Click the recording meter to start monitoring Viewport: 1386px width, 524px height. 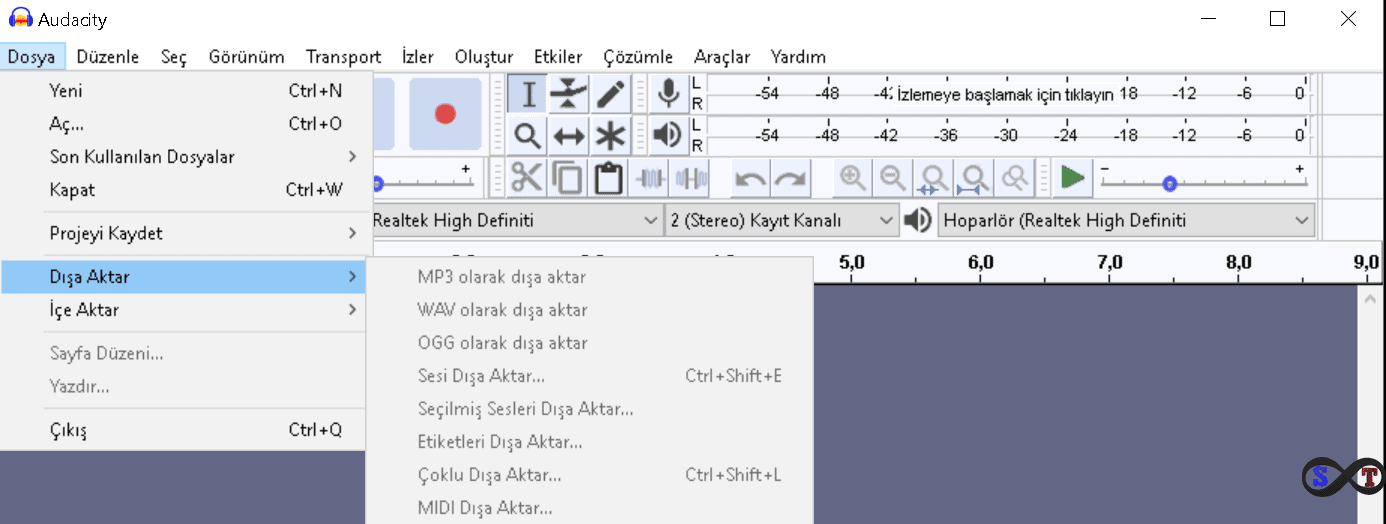(1005, 95)
